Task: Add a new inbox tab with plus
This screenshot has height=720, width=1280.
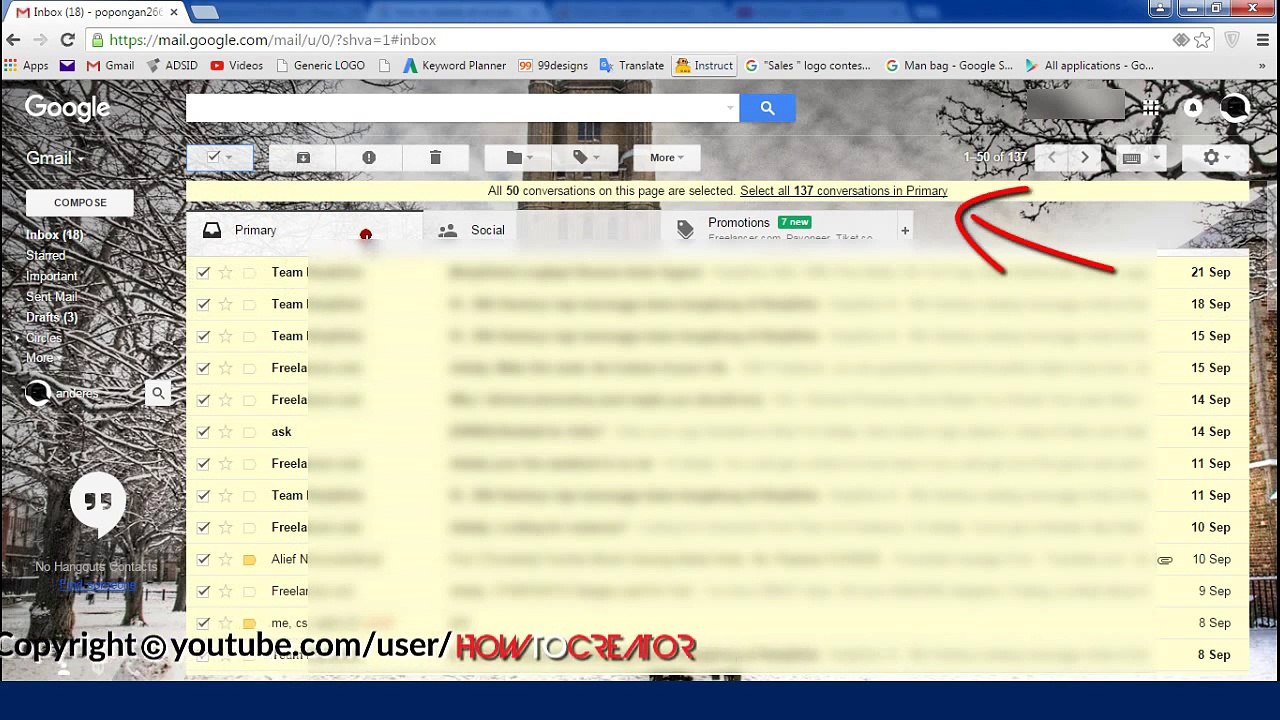Action: tap(905, 231)
